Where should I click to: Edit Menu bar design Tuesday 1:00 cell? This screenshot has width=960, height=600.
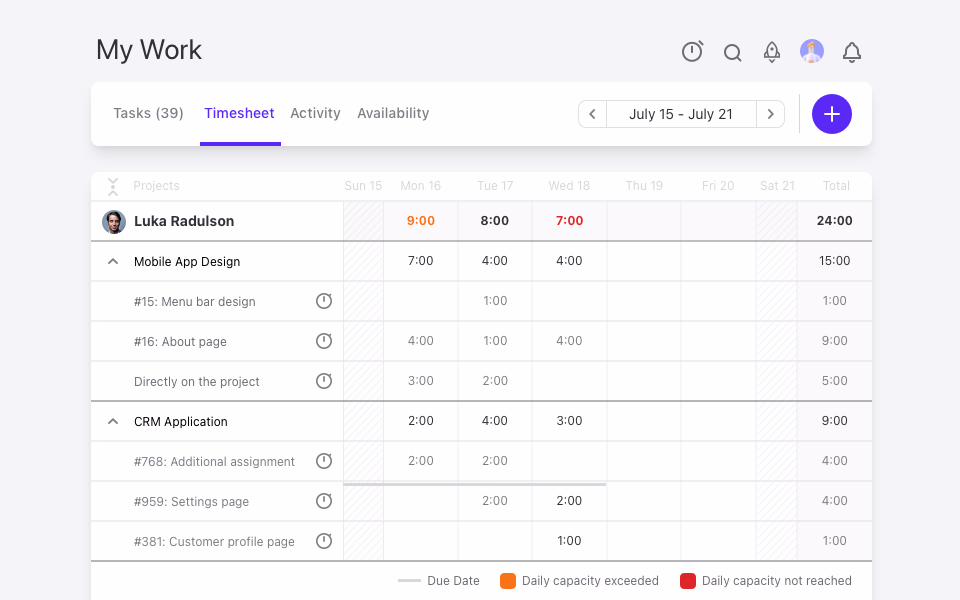pyautogui.click(x=495, y=301)
